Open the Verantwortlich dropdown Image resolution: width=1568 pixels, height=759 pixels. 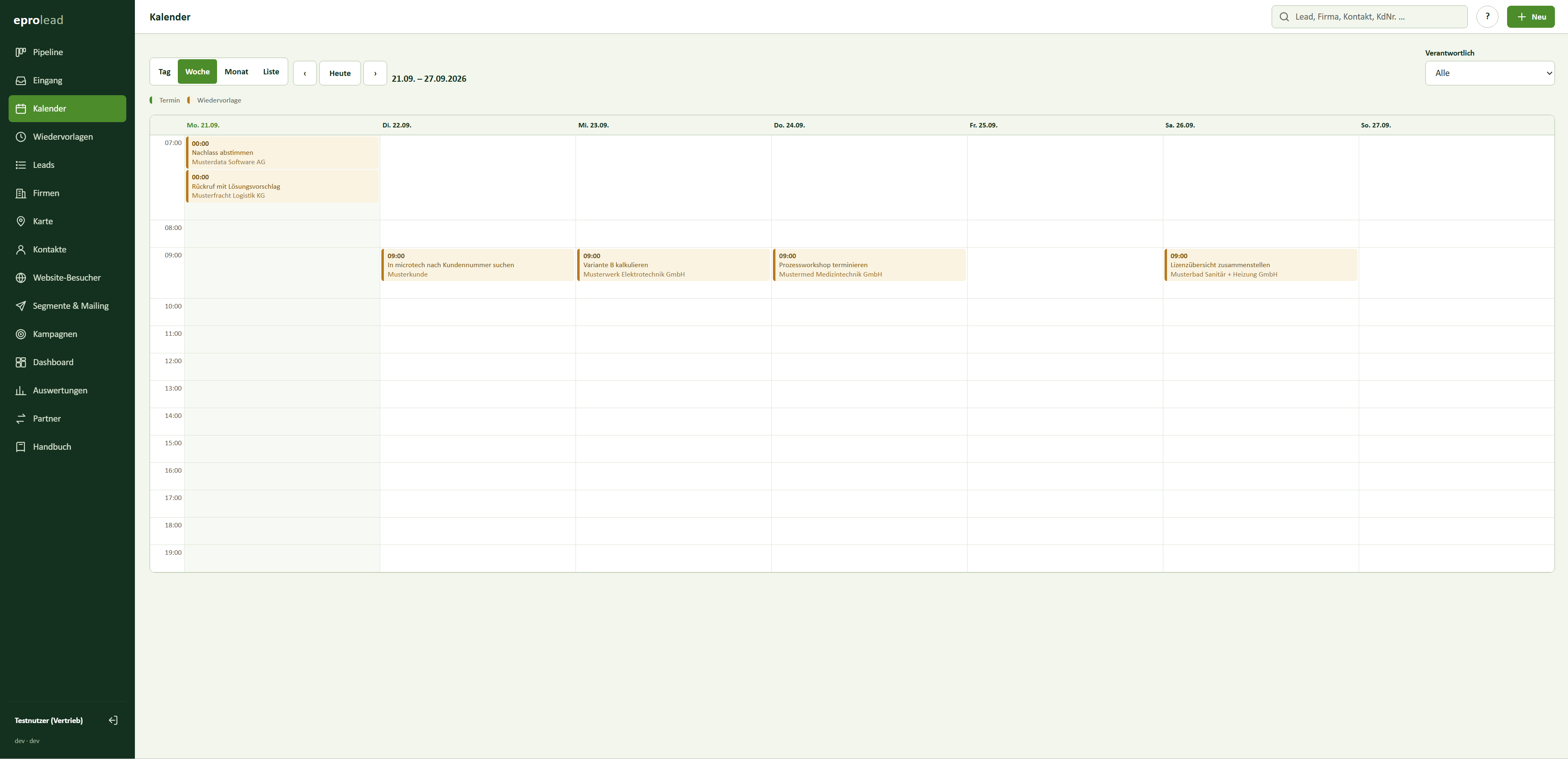[1490, 73]
